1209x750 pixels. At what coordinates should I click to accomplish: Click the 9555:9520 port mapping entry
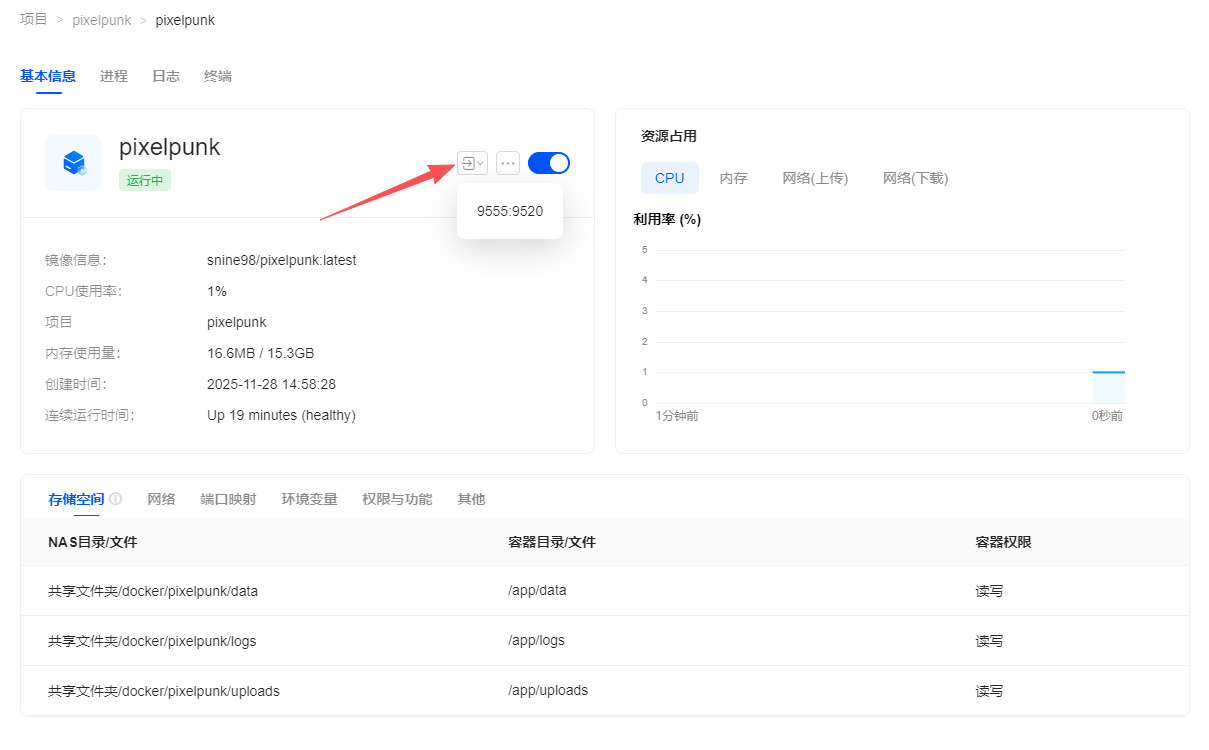[x=510, y=211]
